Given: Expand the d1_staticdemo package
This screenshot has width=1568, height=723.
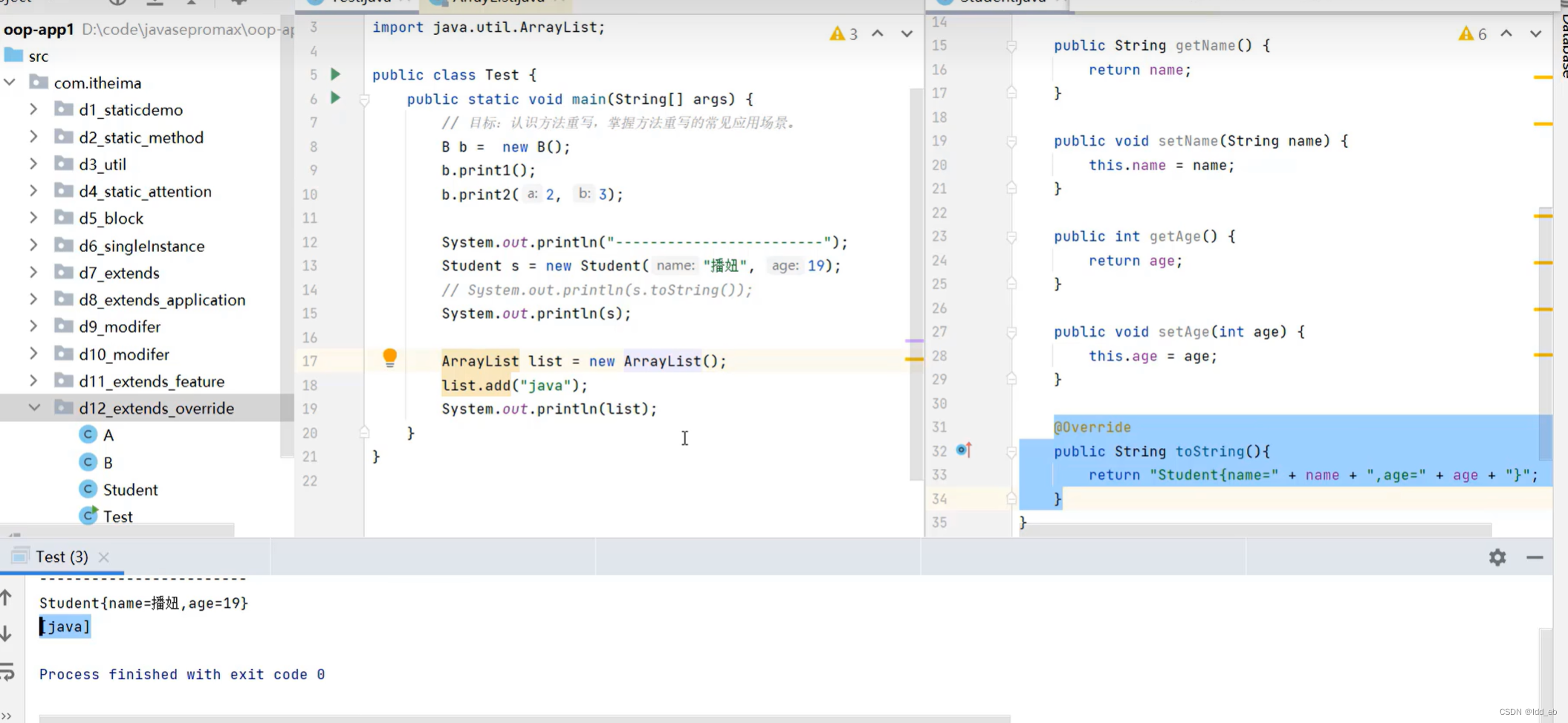Looking at the screenshot, I should tap(33, 109).
